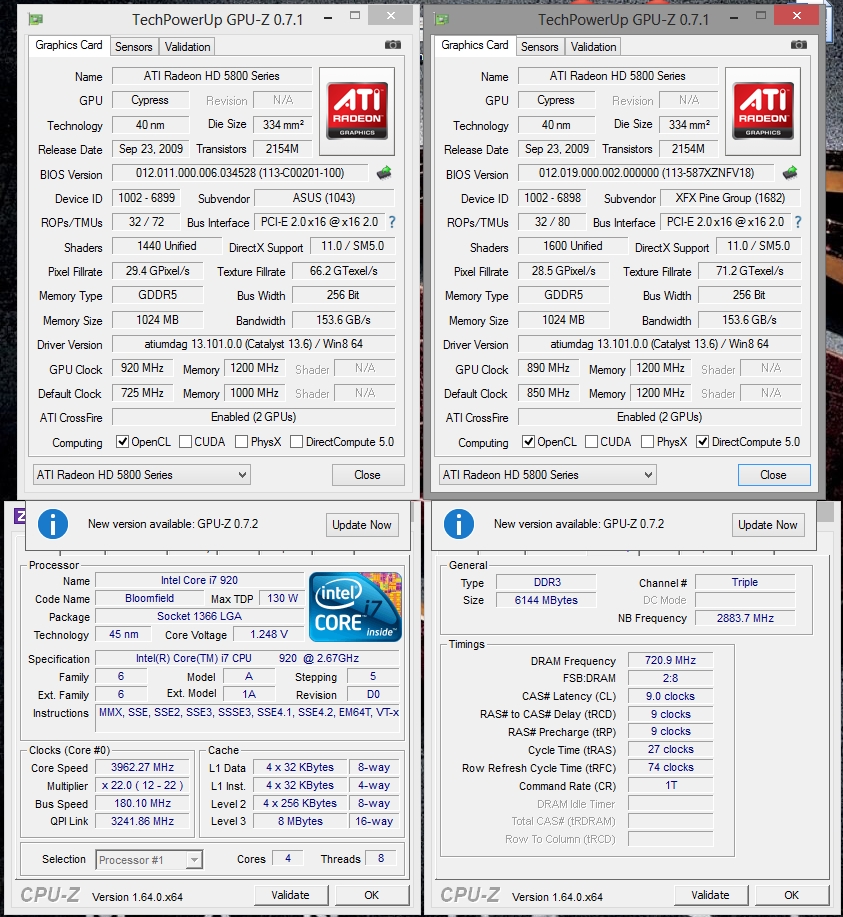Click BIOS Version field in right GPU-Z window
Screen dimensions: 843x917
pyautogui.click(x=646, y=173)
